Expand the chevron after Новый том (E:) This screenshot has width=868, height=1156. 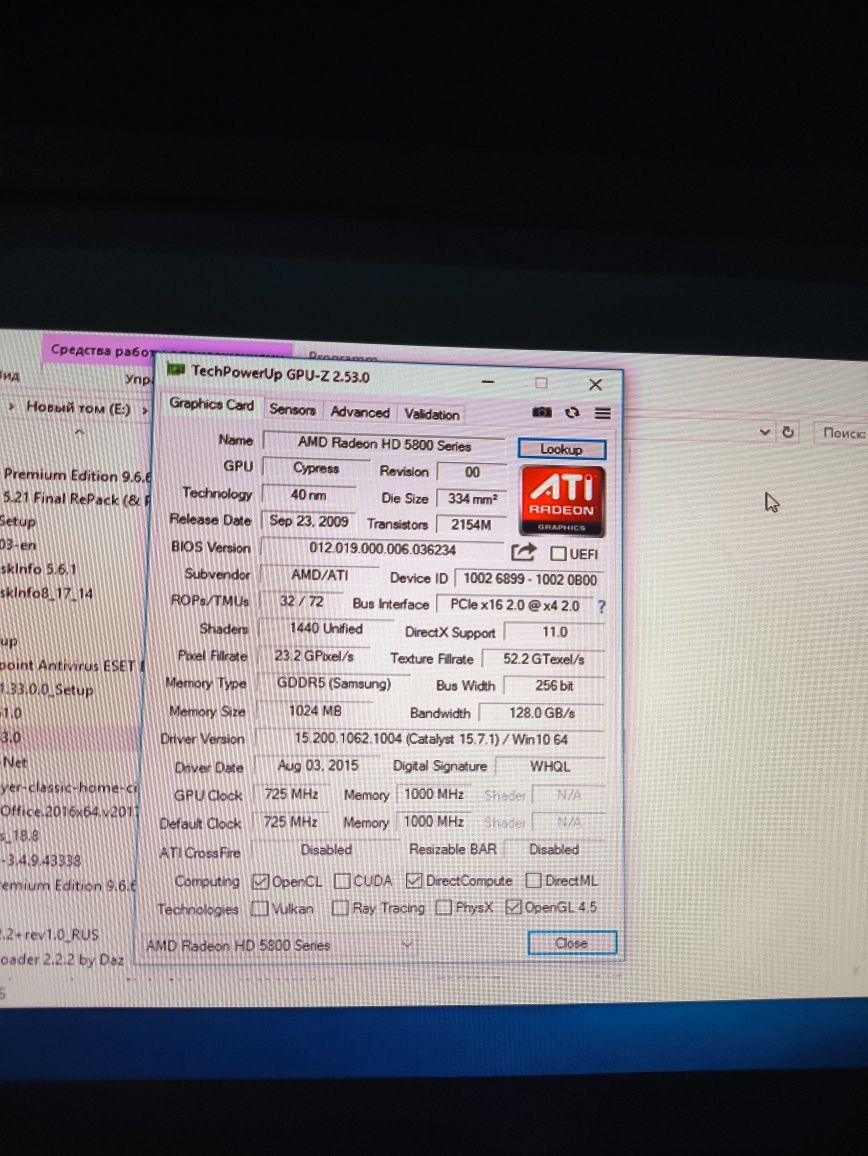point(145,409)
